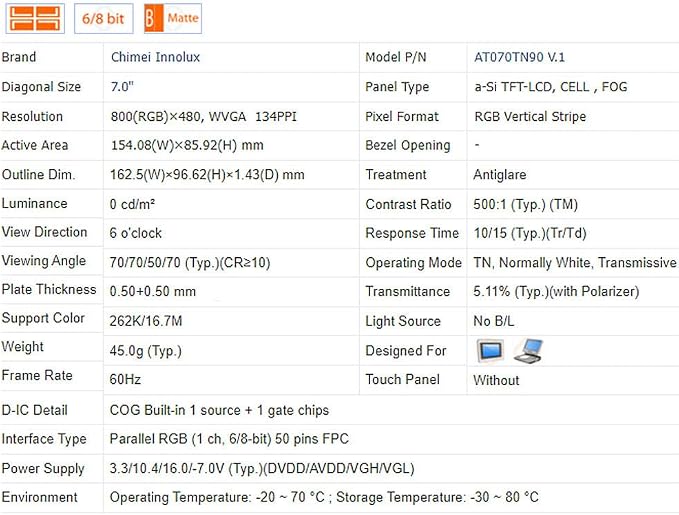679x515 pixels.
Task: Click the 162.5(W)×96.62(H)×1.43(D) mm value
Action: (x=207, y=175)
